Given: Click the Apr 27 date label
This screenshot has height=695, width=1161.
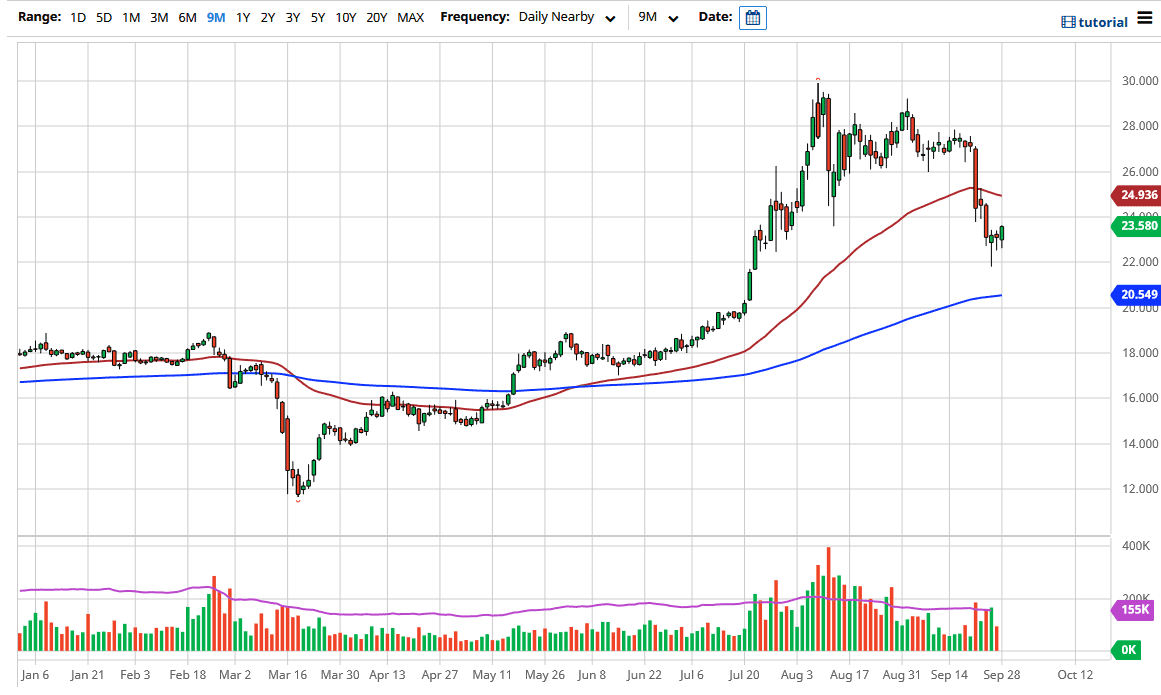Looking at the screenshot, I should click(440, 675).
